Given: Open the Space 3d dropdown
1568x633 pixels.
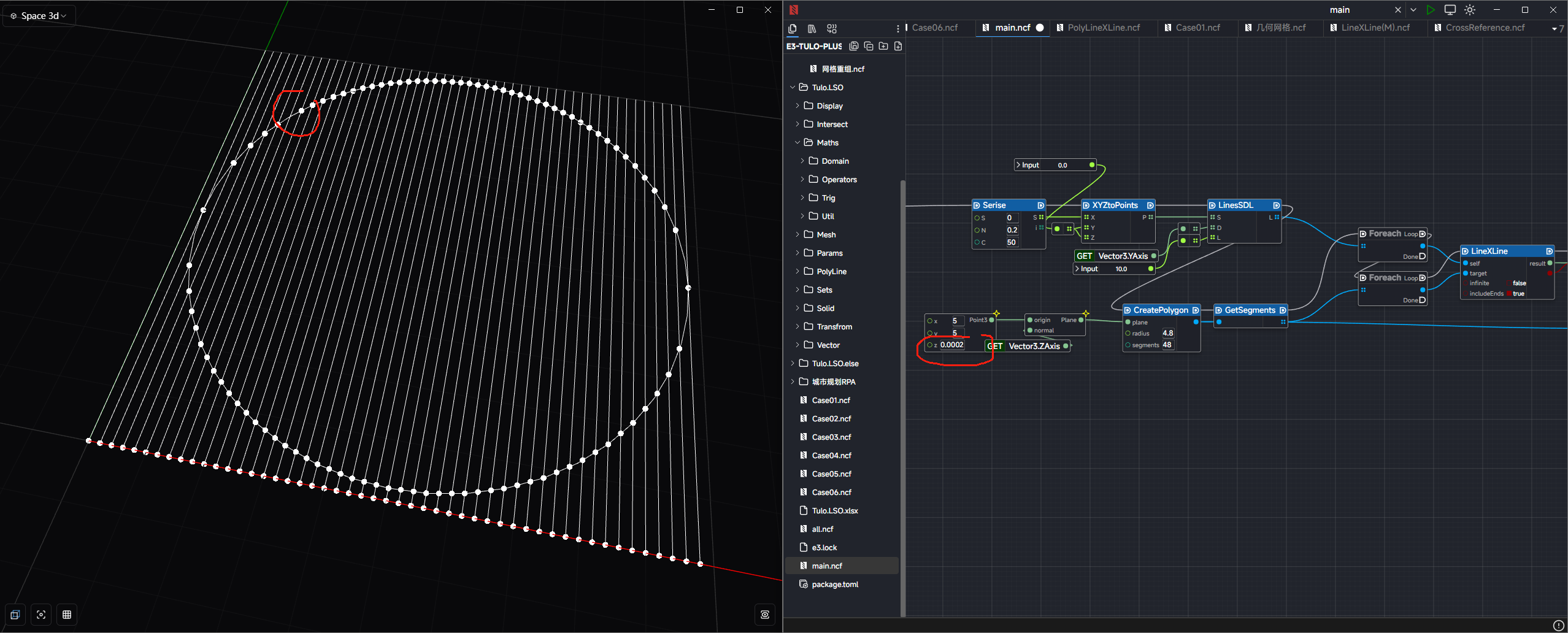Looking at the screenshot, I should 39,16.
